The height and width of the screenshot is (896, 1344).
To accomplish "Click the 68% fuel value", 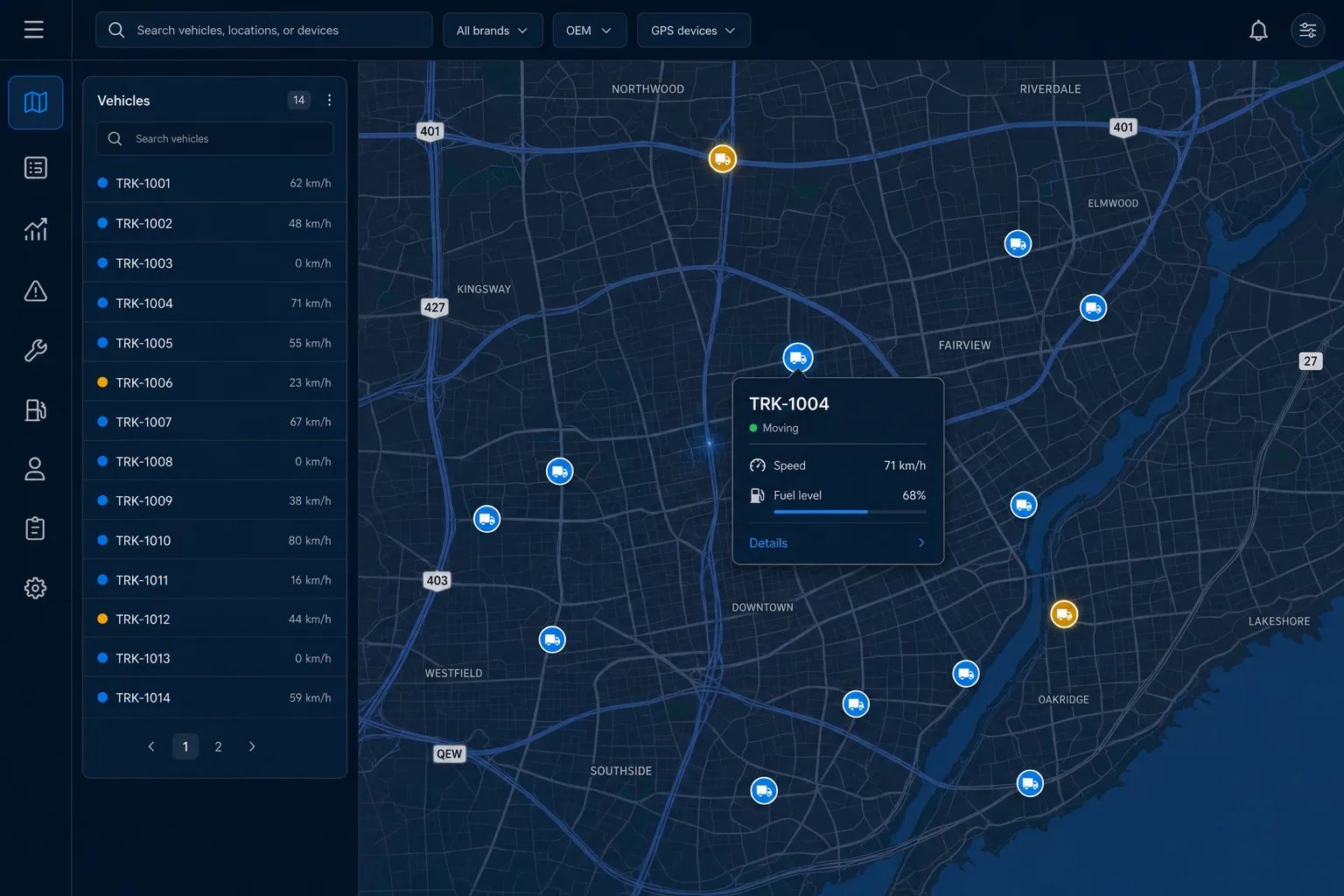I will click(914, 495).
